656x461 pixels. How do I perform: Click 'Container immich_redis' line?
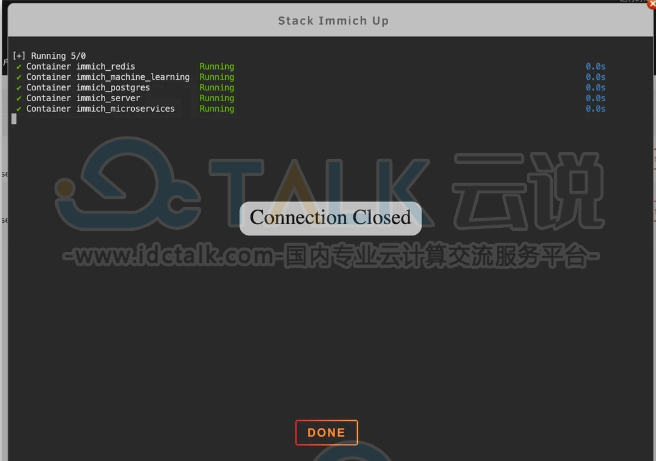pyautogui.click(x=81, y=67)
